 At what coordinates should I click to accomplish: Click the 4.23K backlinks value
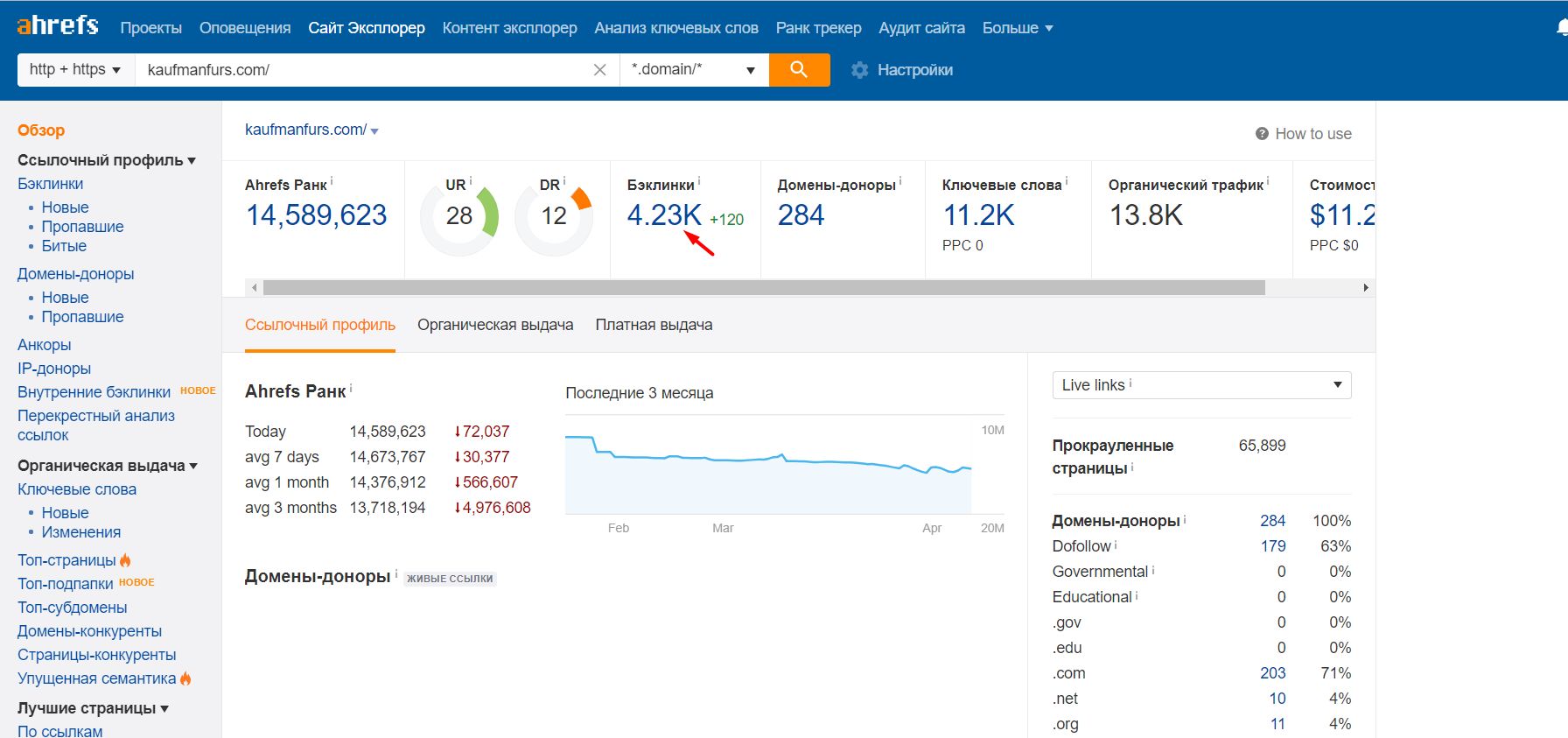(664, 215)
